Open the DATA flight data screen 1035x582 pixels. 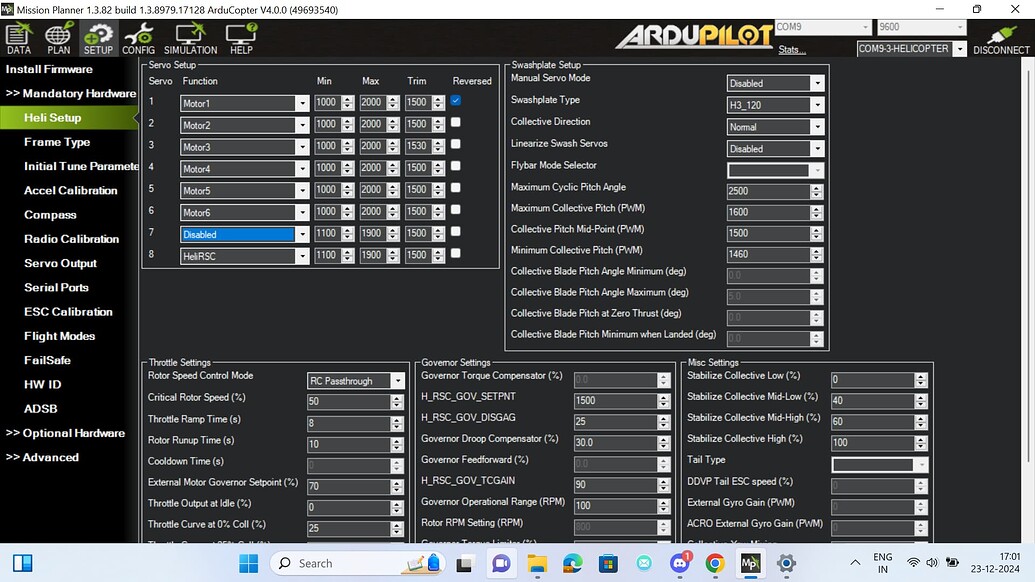click(x=18, y=39)
